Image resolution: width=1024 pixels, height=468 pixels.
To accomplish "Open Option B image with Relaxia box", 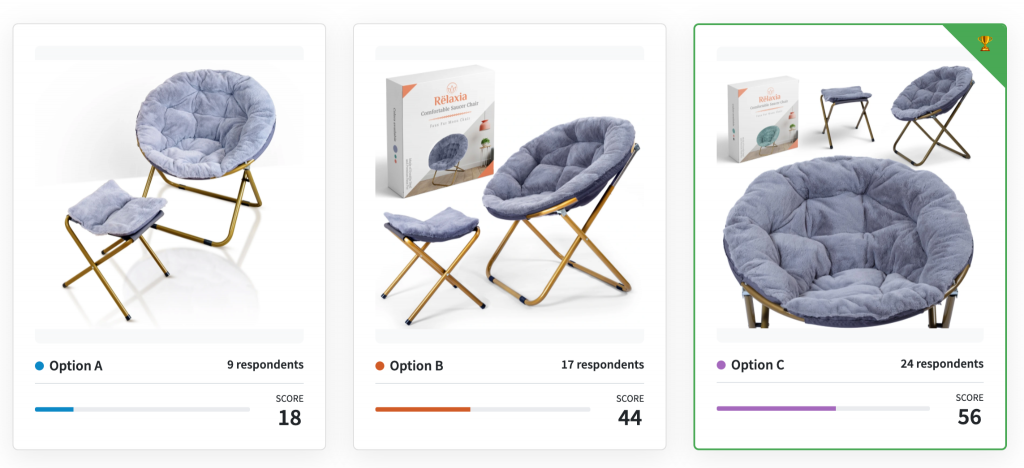I will click(509, 195).
